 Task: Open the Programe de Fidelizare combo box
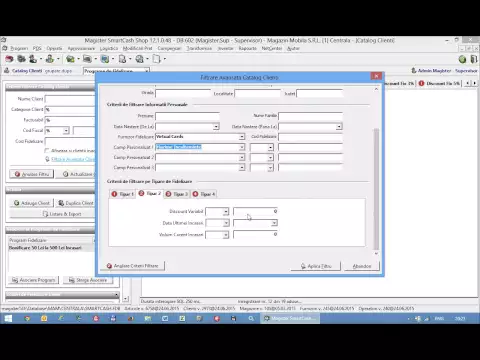click(146, 71)
